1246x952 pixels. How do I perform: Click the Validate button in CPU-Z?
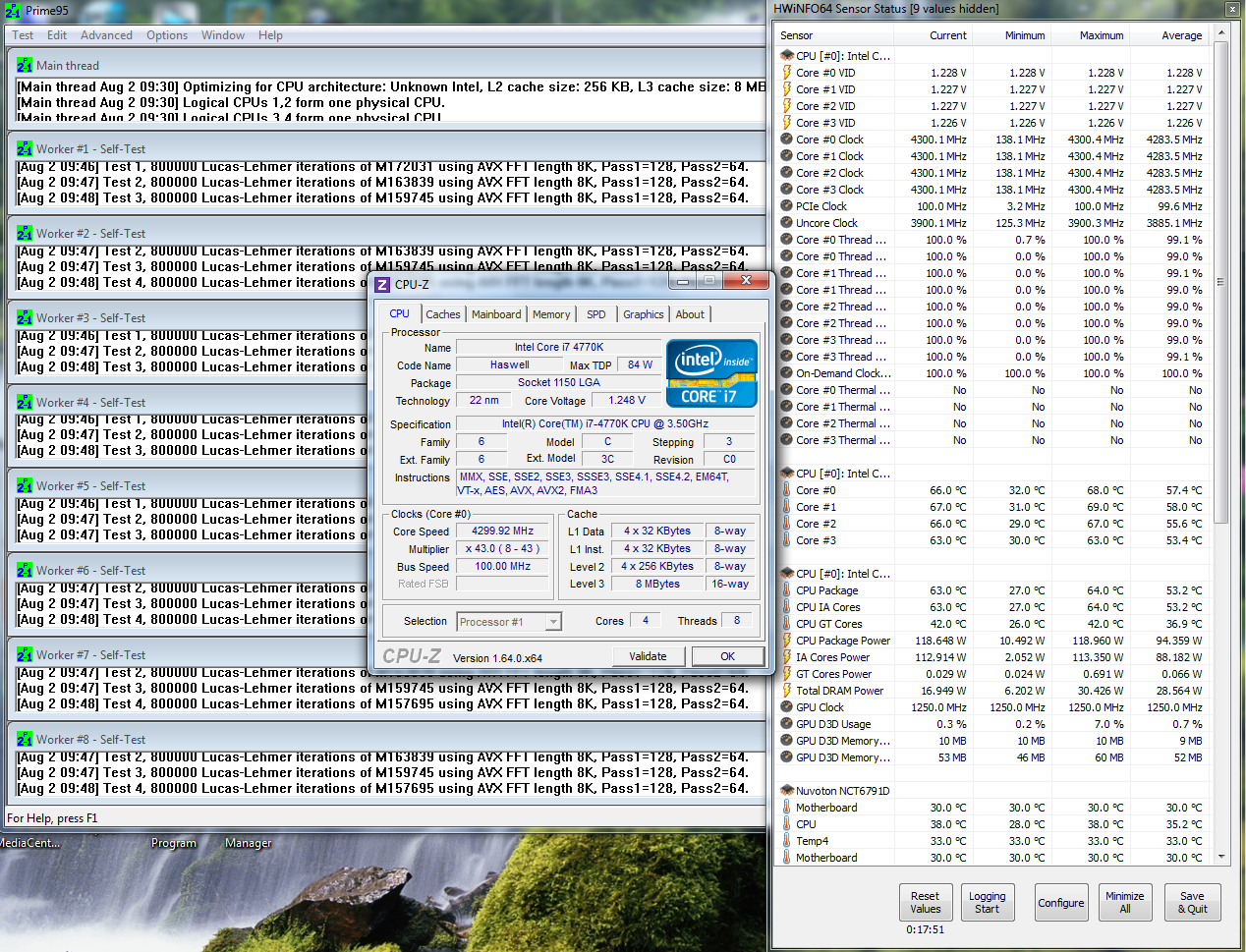[648, 656]
